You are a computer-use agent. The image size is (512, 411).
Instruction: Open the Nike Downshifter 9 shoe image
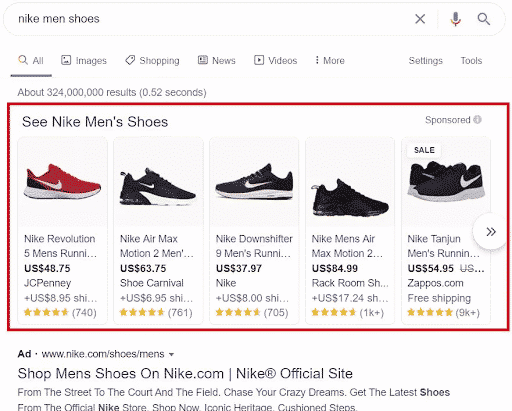(x=254, y=182)
